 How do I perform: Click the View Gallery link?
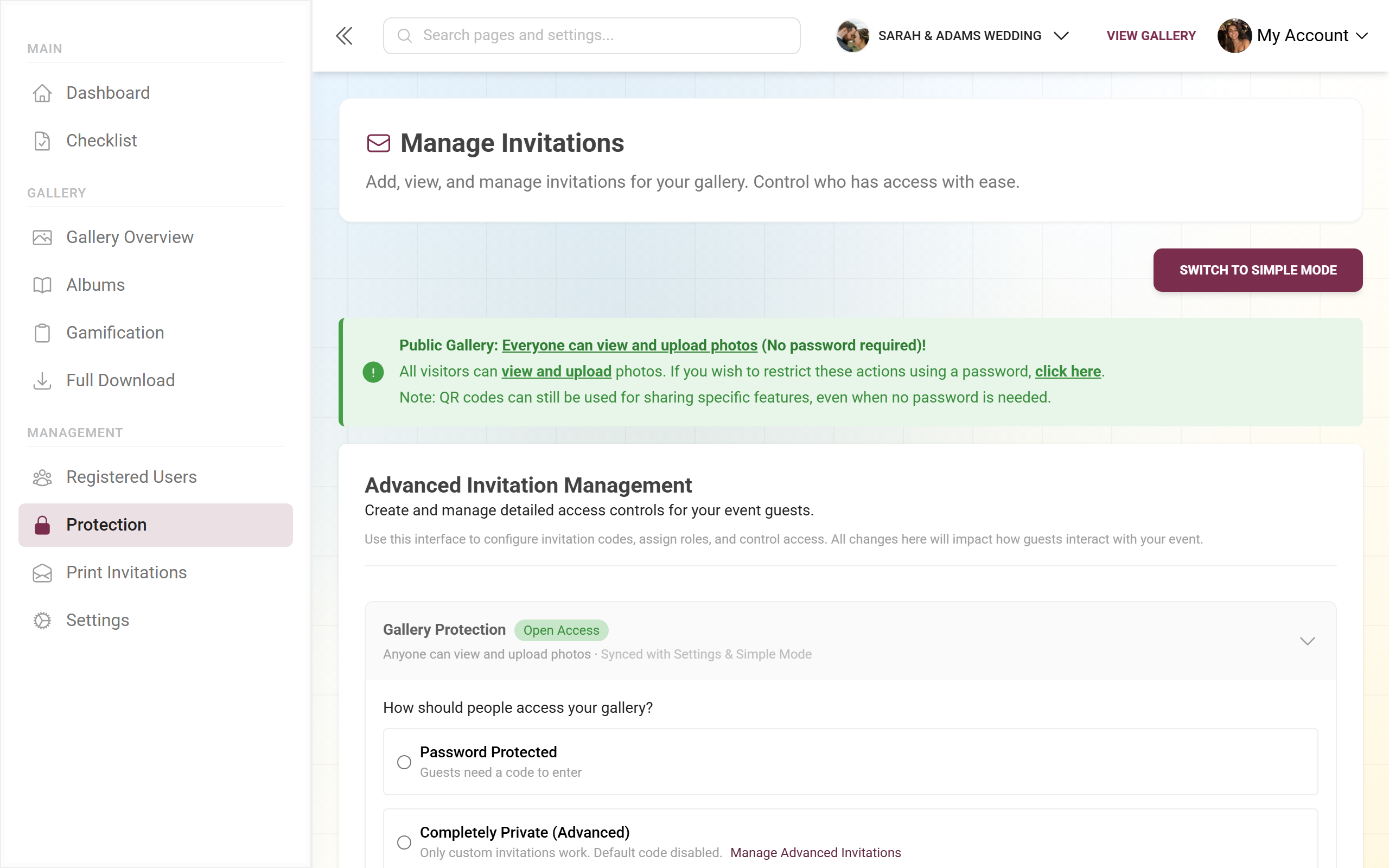point(1151,36)
